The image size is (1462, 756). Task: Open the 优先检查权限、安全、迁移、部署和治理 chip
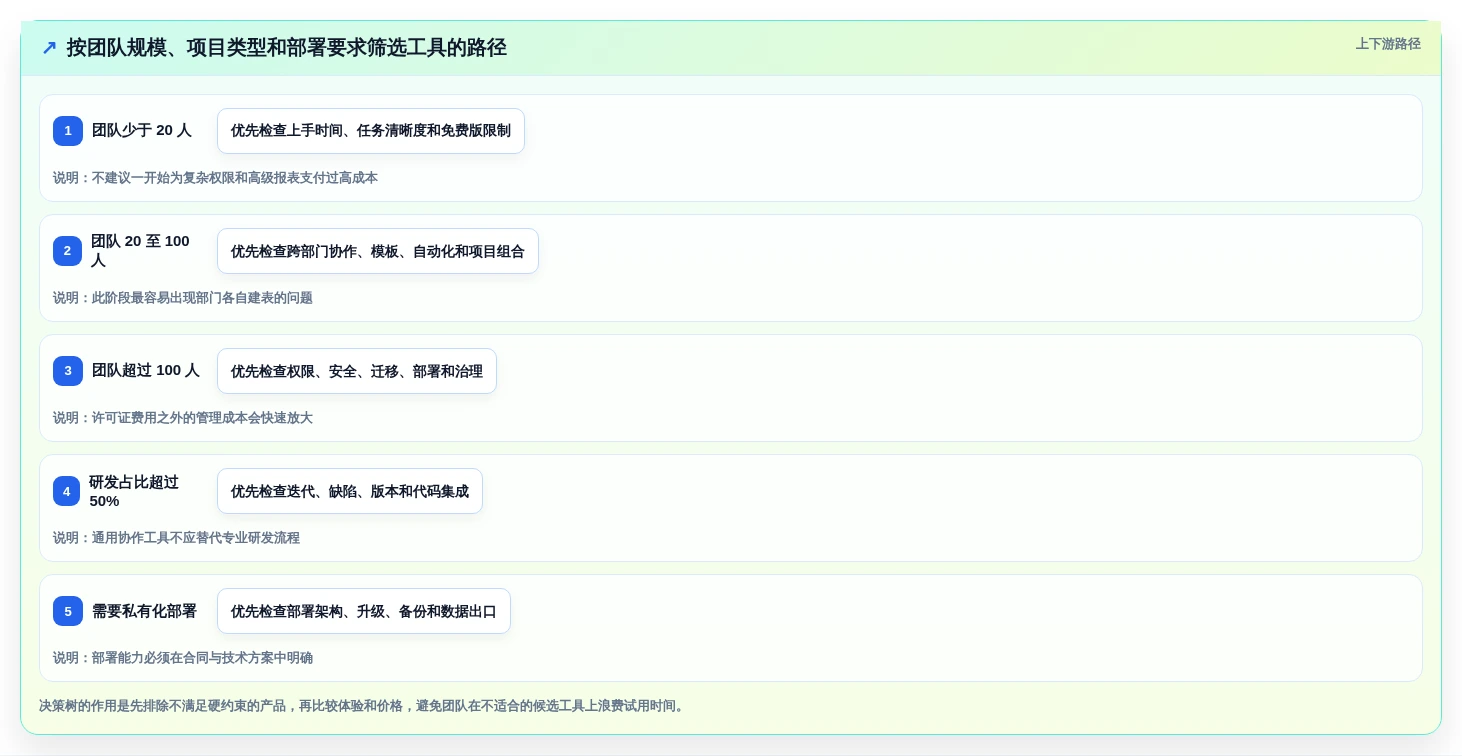[357, 371]
